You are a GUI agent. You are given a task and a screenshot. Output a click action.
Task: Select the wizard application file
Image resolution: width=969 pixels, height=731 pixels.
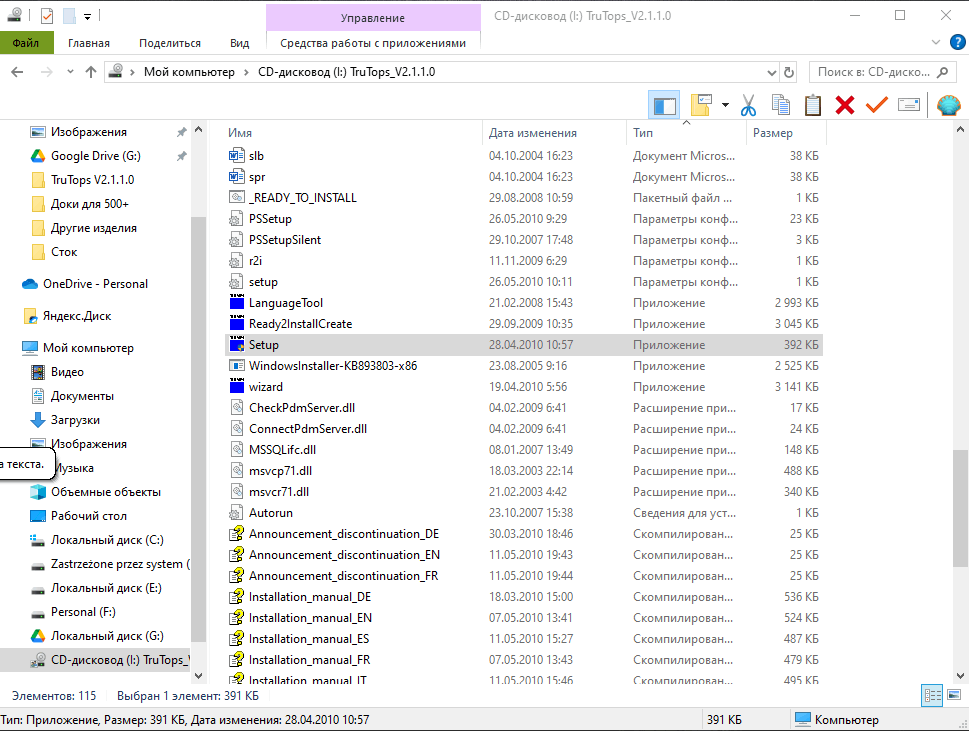click(x=524, y=387)
